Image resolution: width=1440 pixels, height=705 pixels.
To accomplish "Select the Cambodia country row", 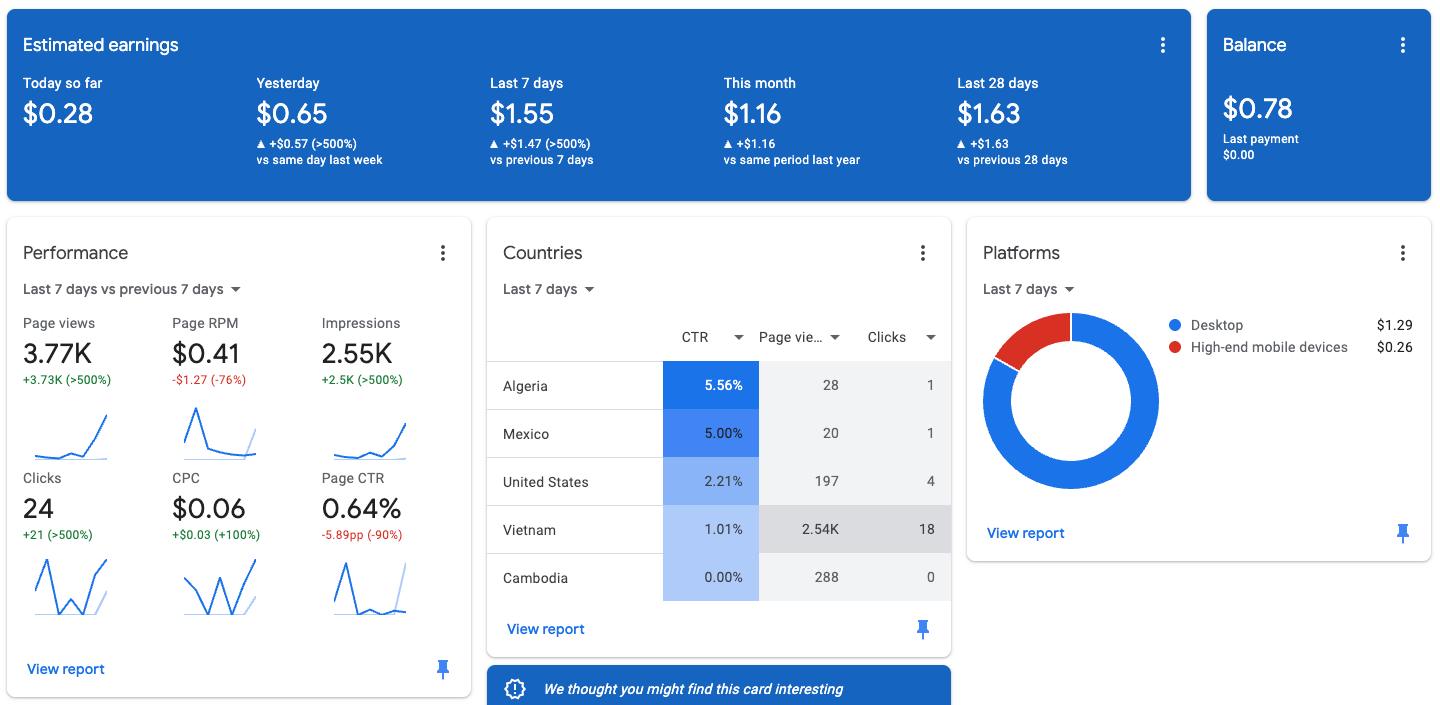I will point(719,577).
